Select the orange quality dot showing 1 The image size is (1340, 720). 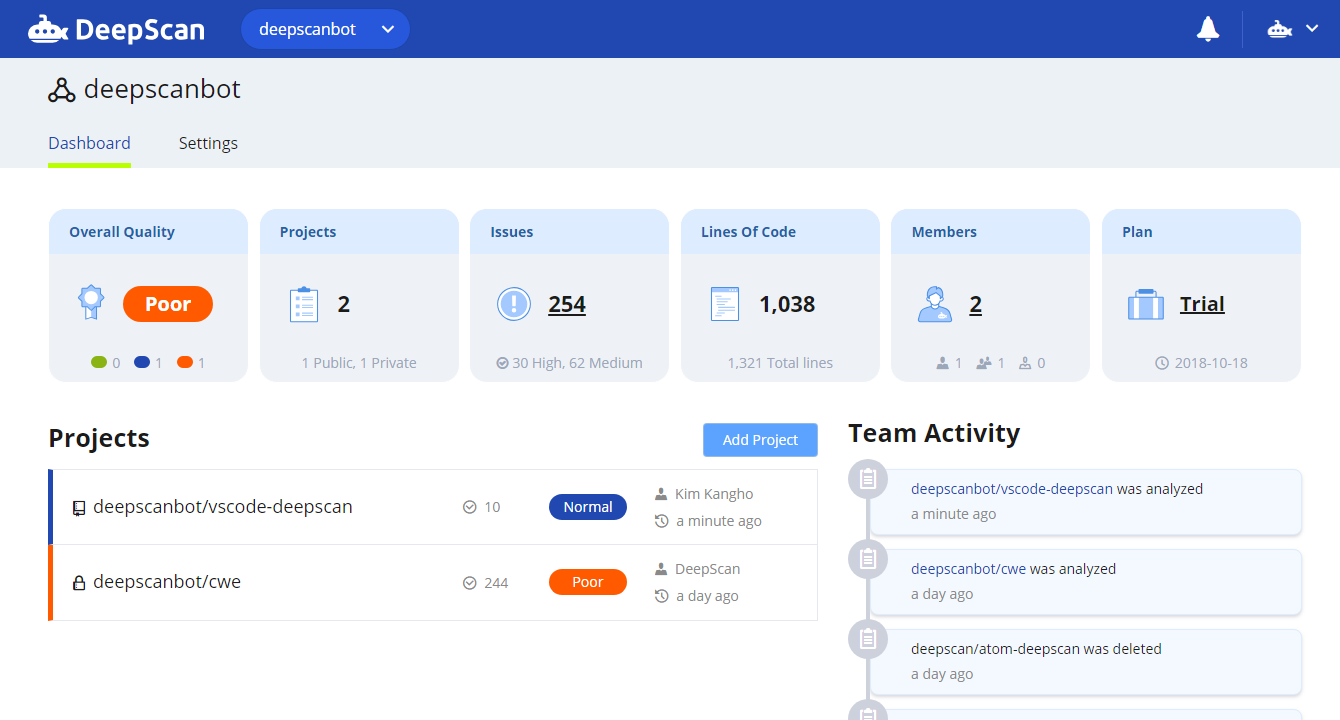185,363
